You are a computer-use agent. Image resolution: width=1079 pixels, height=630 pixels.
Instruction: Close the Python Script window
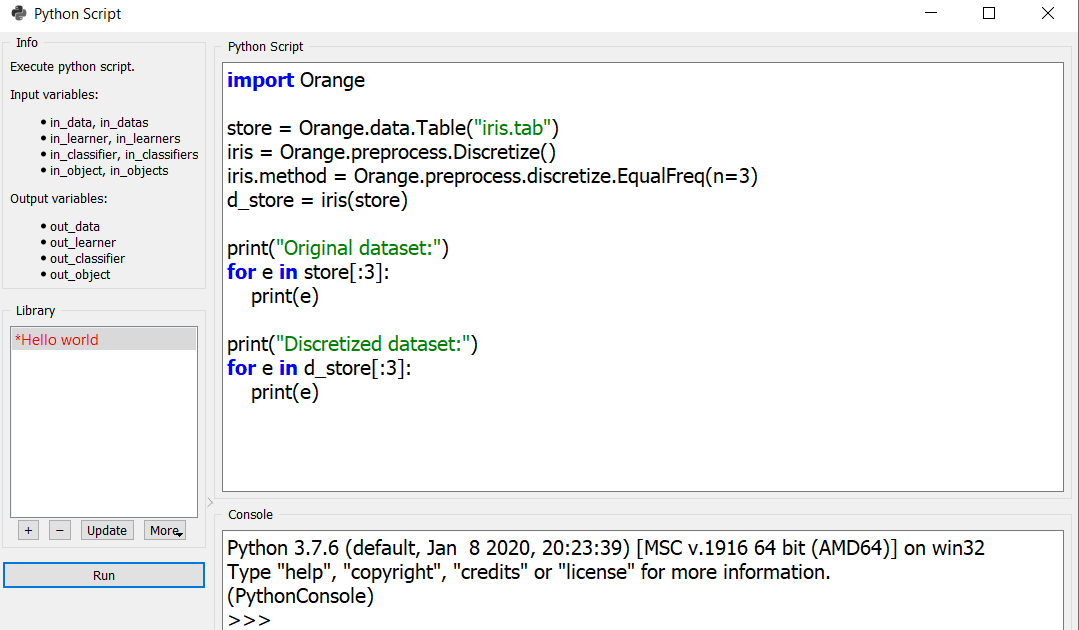(x=1047, y=14)
